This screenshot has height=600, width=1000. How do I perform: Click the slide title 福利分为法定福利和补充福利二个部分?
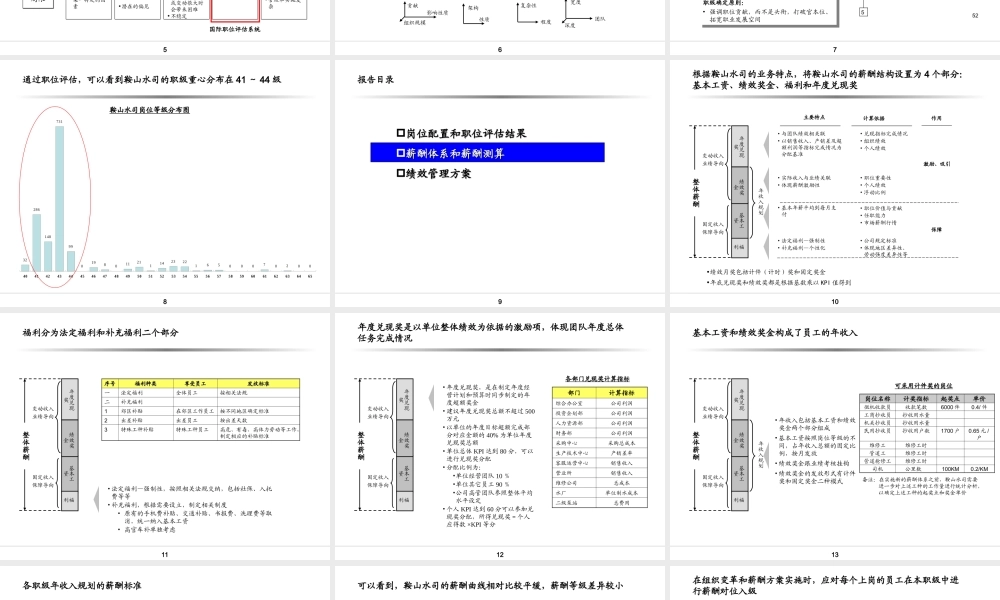click(100, 330)
